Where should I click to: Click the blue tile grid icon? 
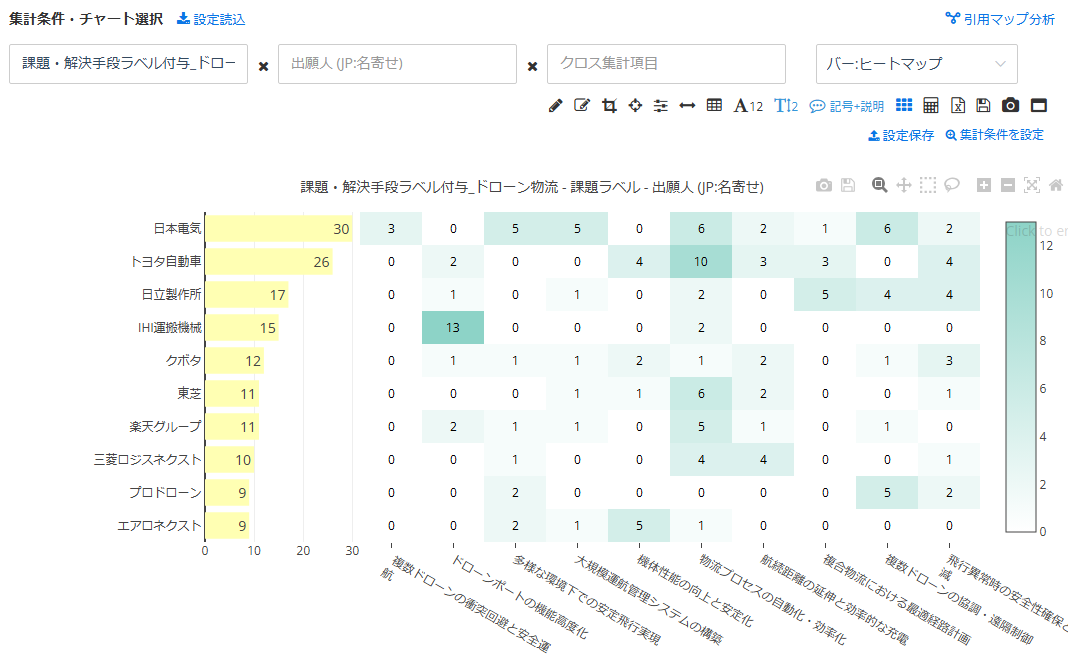tap(904, 106)
